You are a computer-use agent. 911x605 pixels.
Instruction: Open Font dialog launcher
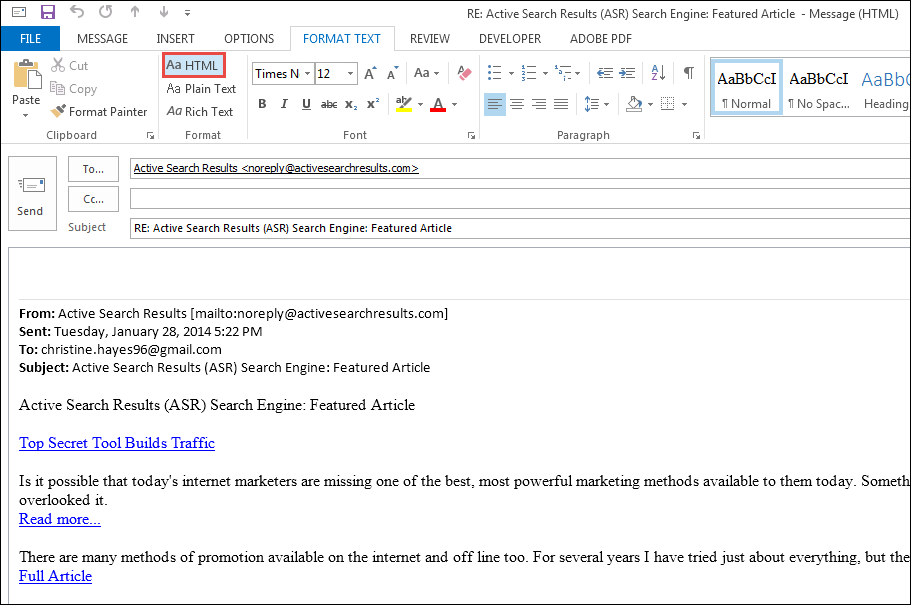471,135
